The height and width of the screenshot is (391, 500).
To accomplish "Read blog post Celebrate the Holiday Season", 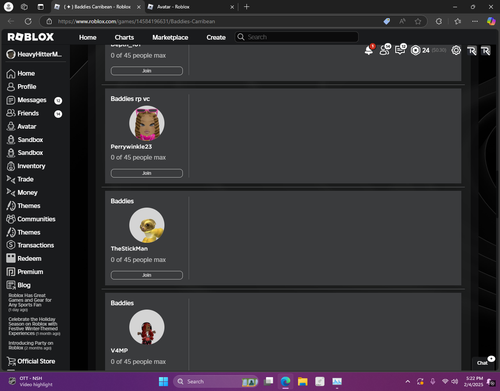I will (34, 326).
